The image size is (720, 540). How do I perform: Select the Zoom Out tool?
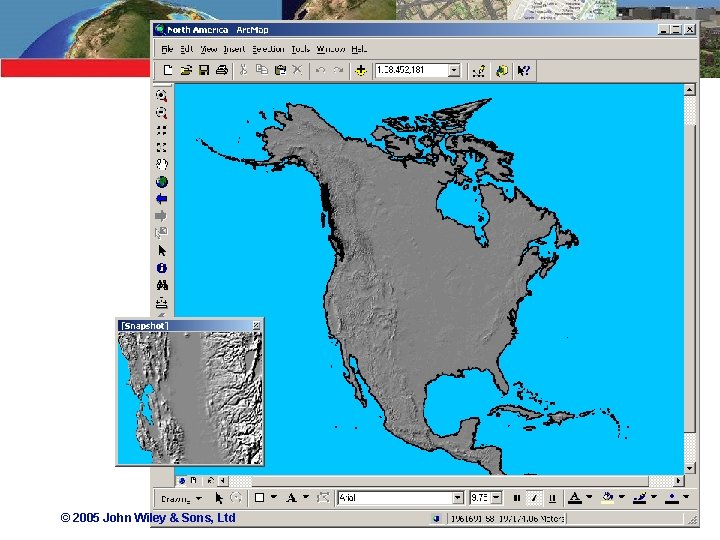(x=161, y=113)
